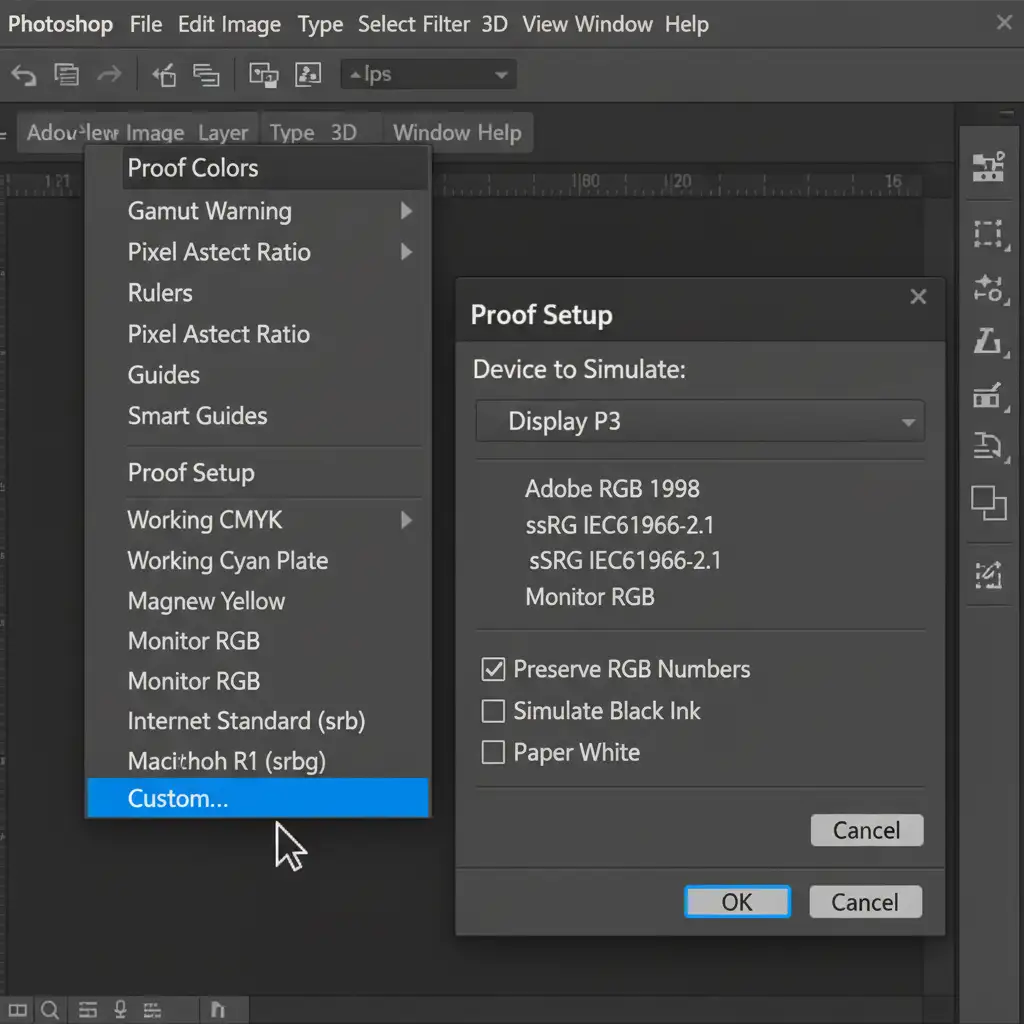Enable Simulate Black Ink checkbox

click(x=493, y=711)
